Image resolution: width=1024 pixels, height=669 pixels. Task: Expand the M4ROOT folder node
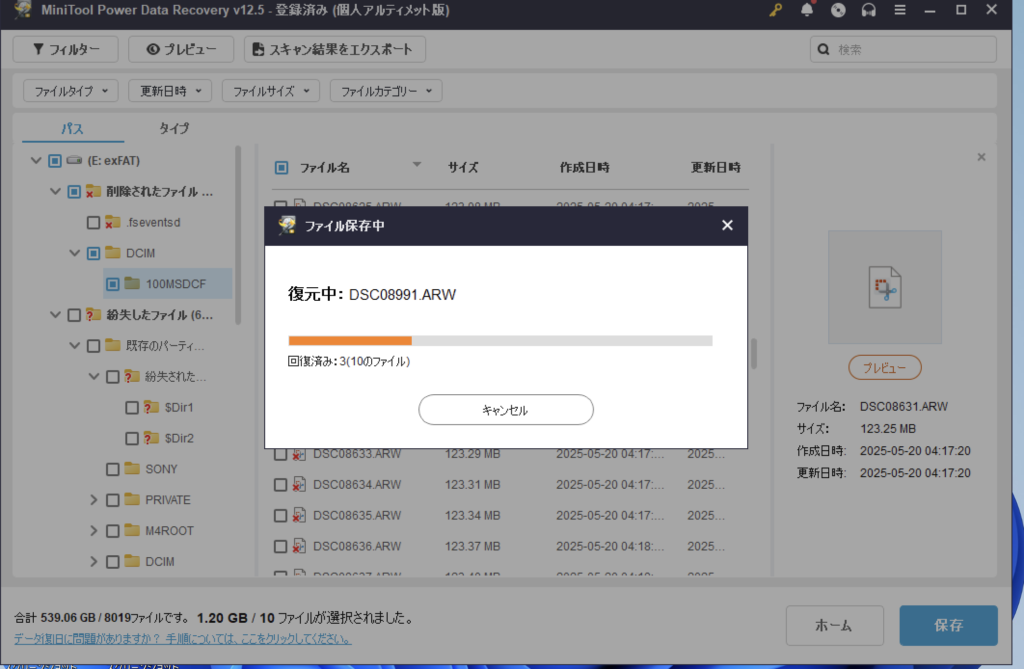93,530
